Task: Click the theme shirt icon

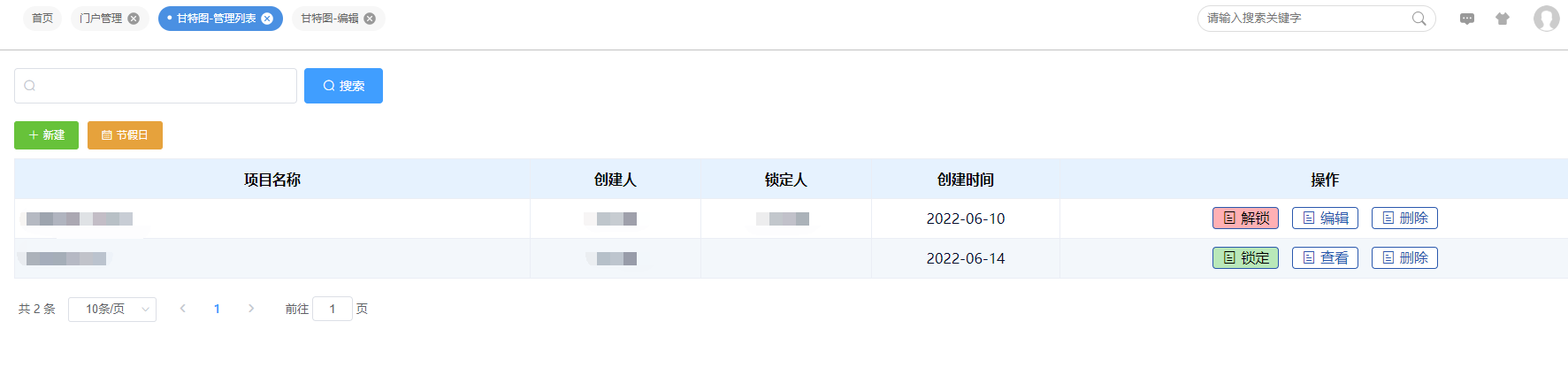Action: 1503,19
